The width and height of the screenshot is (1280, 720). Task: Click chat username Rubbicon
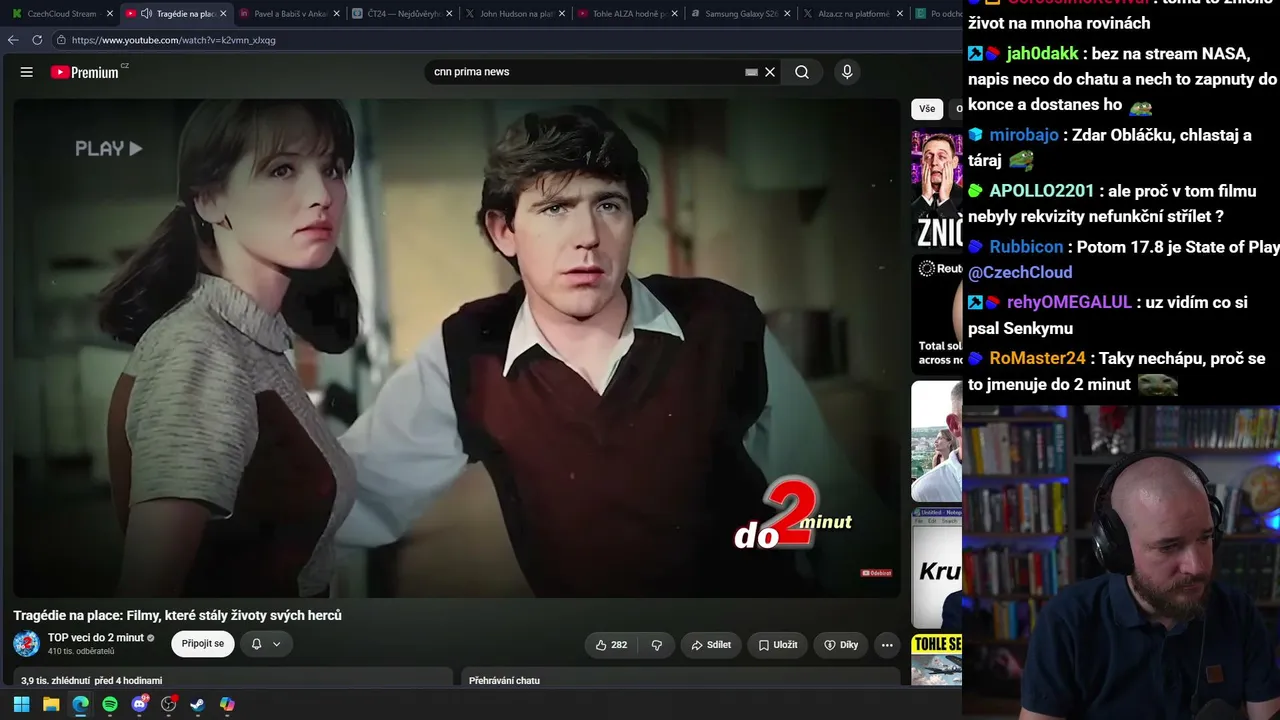pyautogui.click(x=1026, y=247)
